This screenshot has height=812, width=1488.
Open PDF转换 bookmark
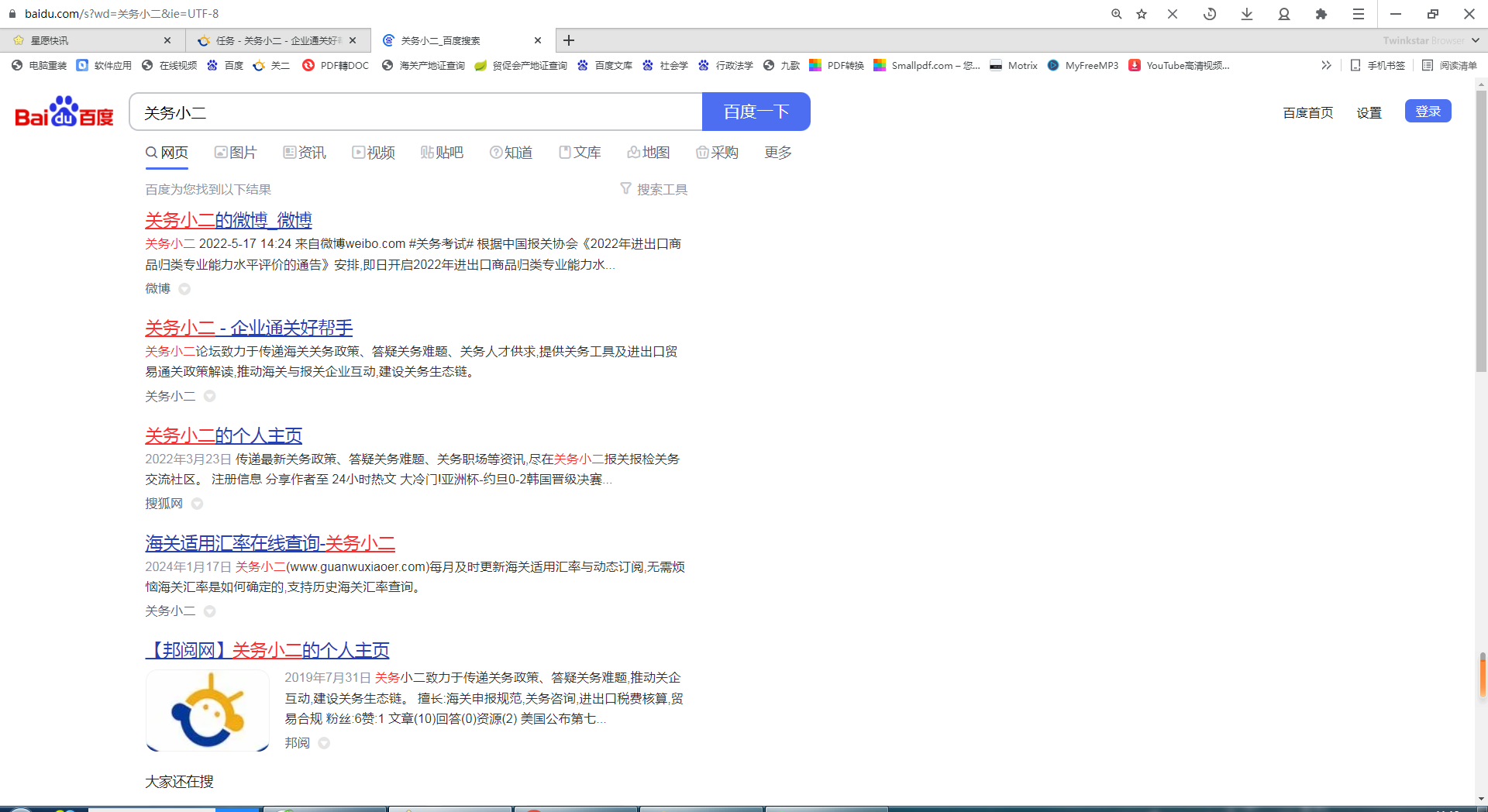837,66
